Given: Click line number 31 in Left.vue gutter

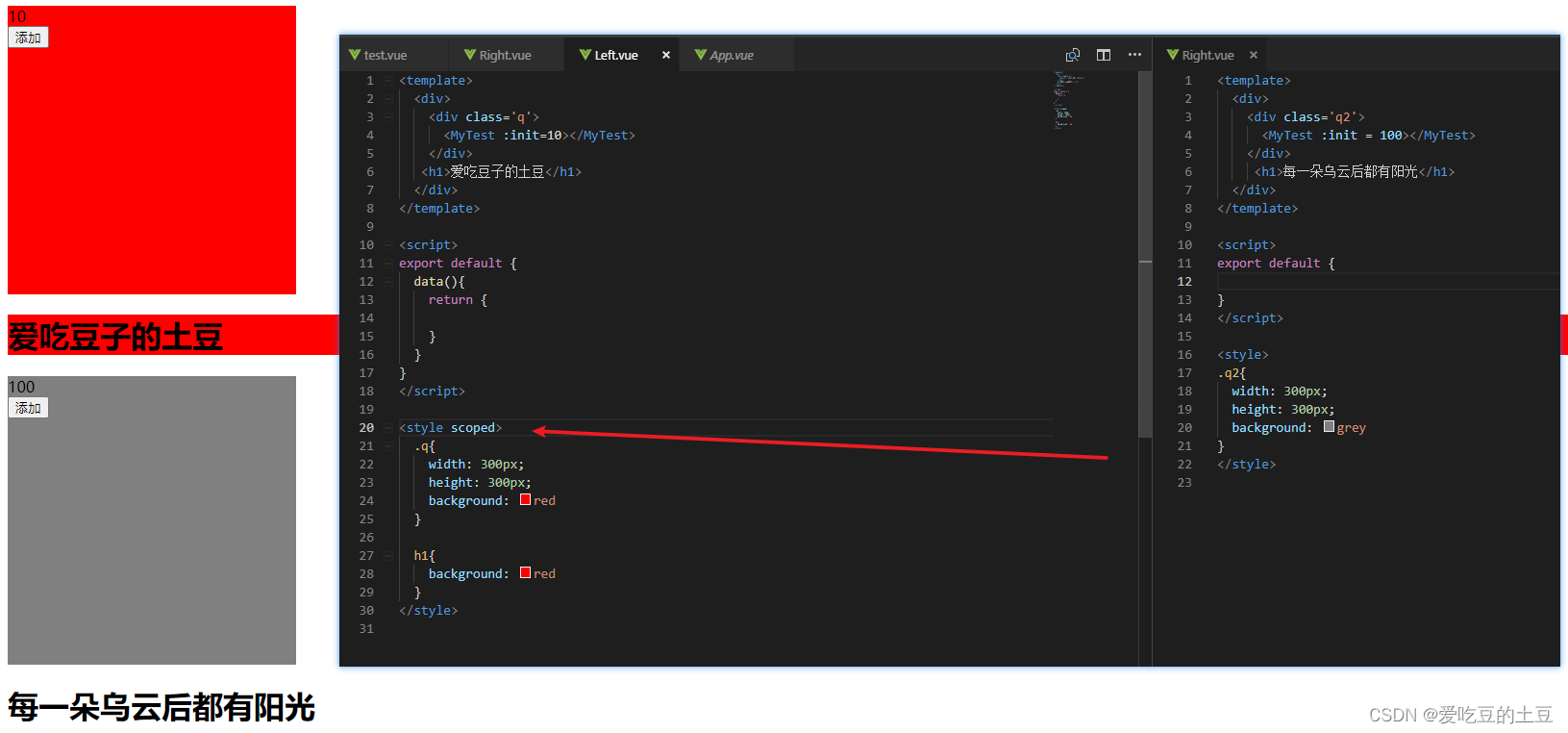Looking at the screenshot, I should [x=366, y=629].
